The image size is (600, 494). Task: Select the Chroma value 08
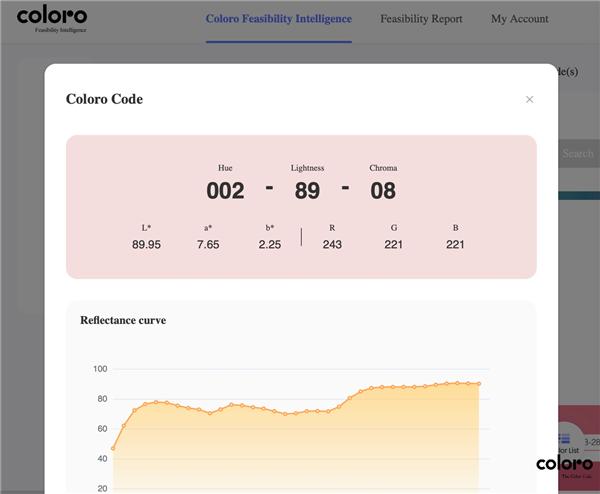coord(383,191)
